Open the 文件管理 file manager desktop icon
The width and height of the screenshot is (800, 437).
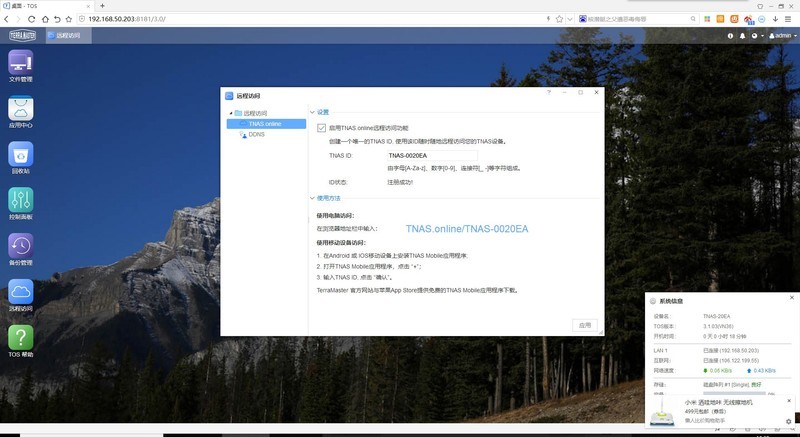[x=20, y=66]
